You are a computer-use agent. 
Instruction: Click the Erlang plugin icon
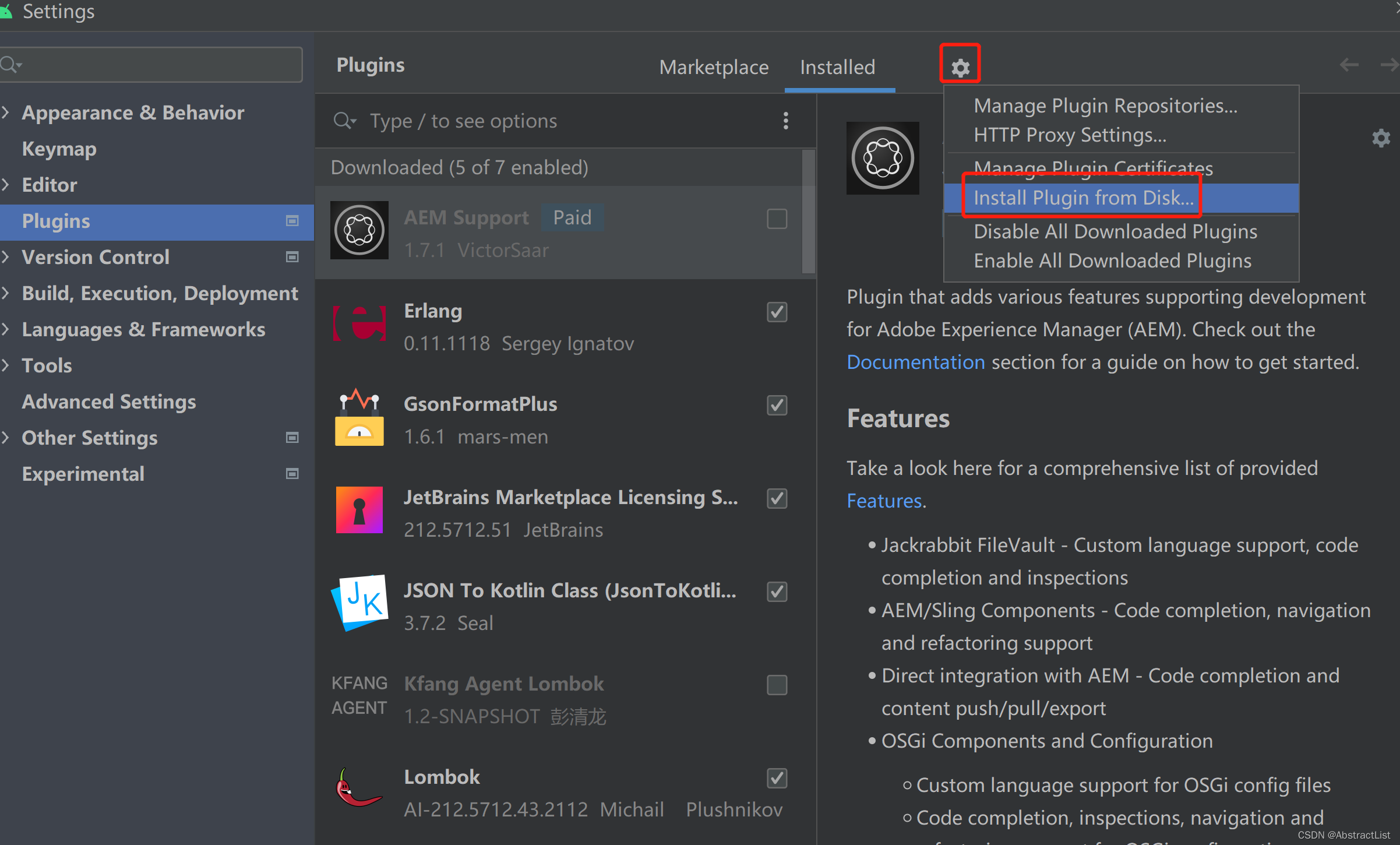pos(359,323)
